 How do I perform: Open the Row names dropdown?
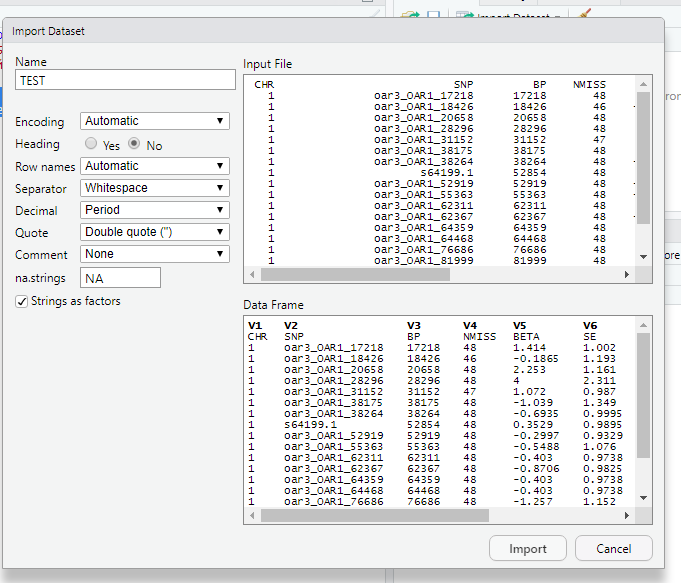point(155,166)
